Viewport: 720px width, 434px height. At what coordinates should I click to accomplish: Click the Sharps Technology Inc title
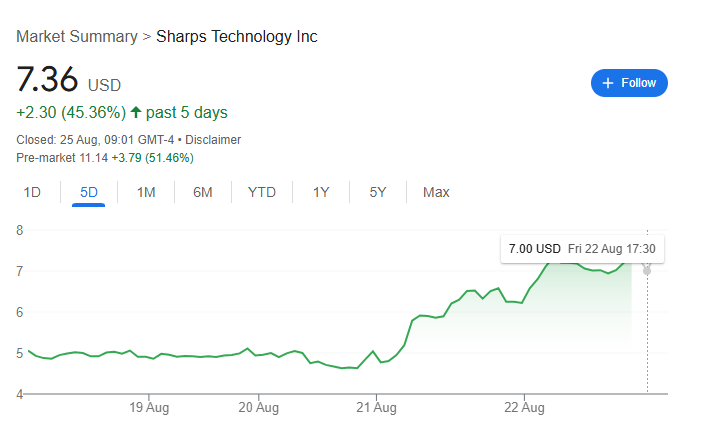coord(237,37)
